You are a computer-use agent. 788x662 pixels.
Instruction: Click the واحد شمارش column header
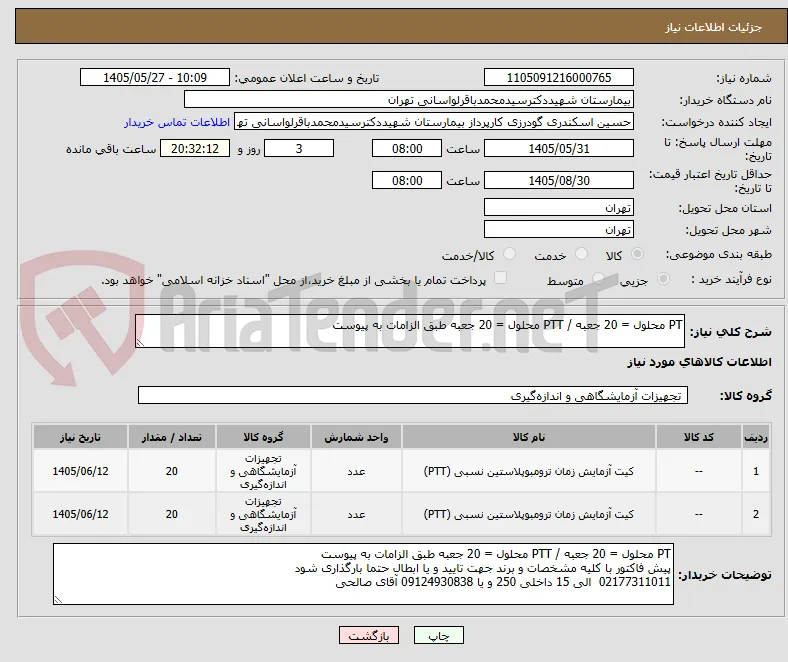(x=356, y=437)
